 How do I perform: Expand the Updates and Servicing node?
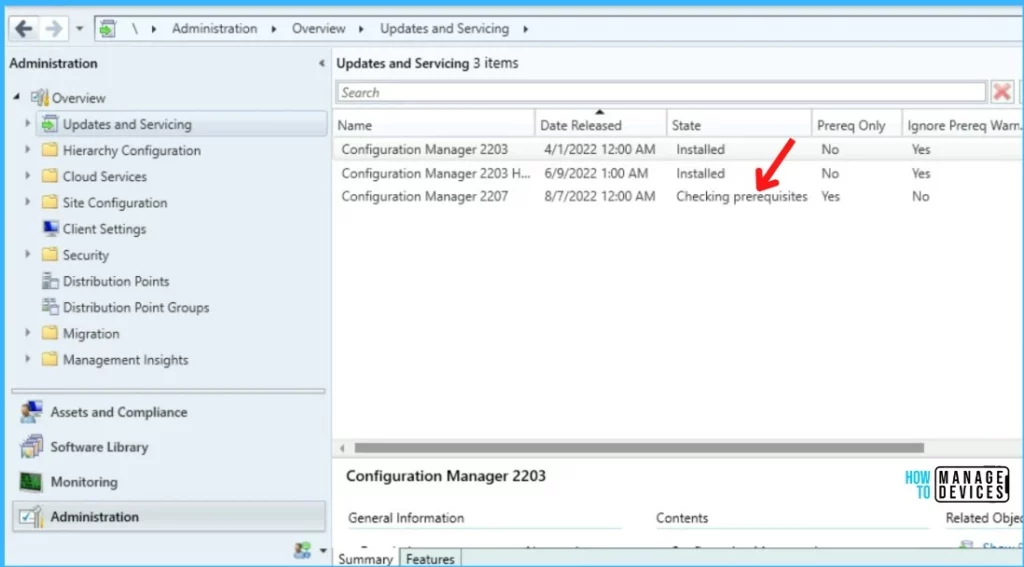click(27, 123)
